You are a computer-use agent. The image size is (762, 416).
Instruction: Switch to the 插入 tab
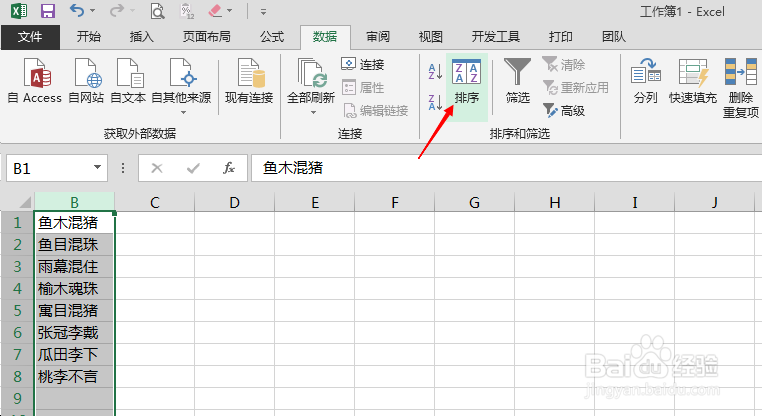141,37
